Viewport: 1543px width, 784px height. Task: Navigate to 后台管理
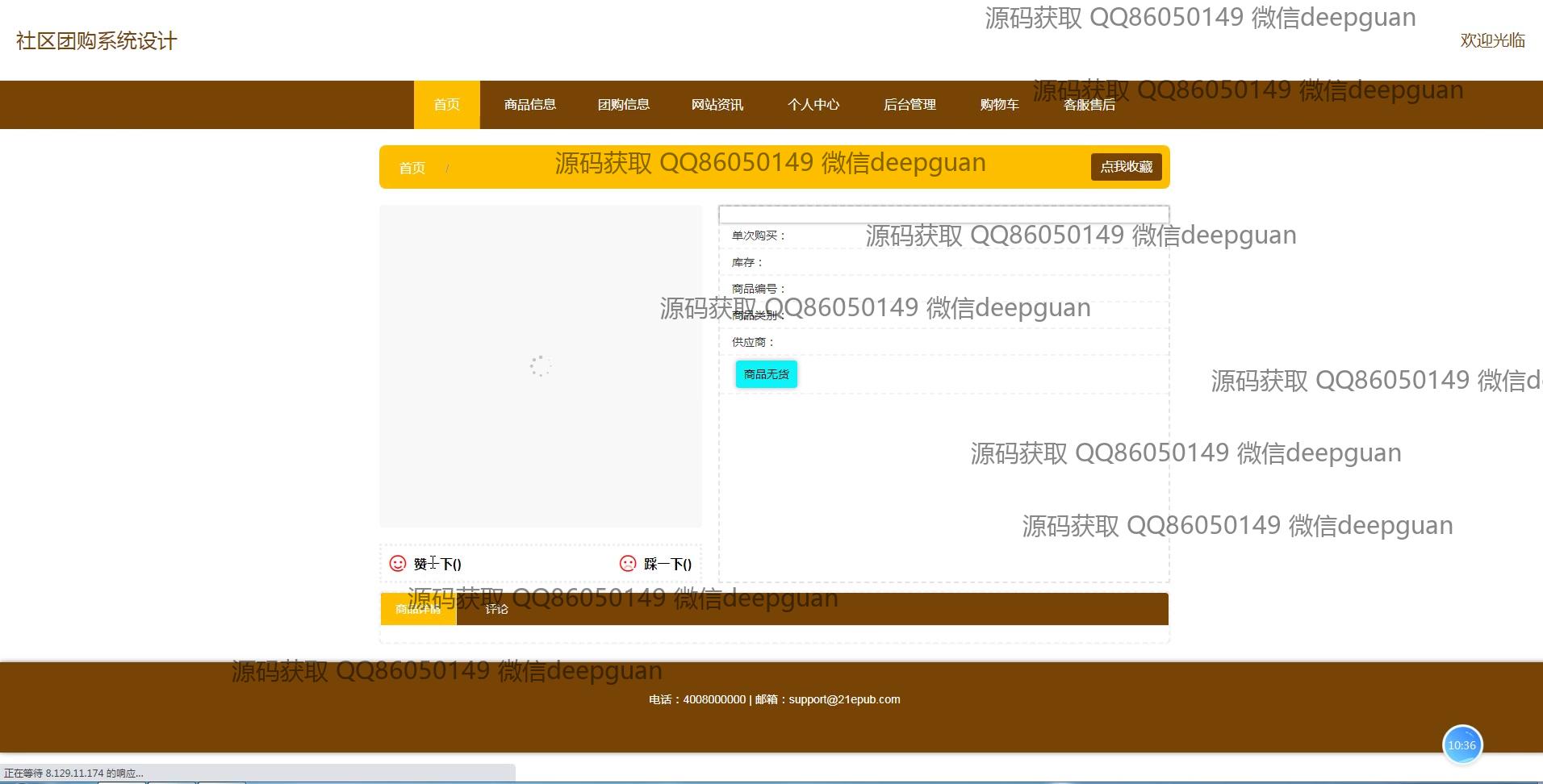tap(909, 105)
